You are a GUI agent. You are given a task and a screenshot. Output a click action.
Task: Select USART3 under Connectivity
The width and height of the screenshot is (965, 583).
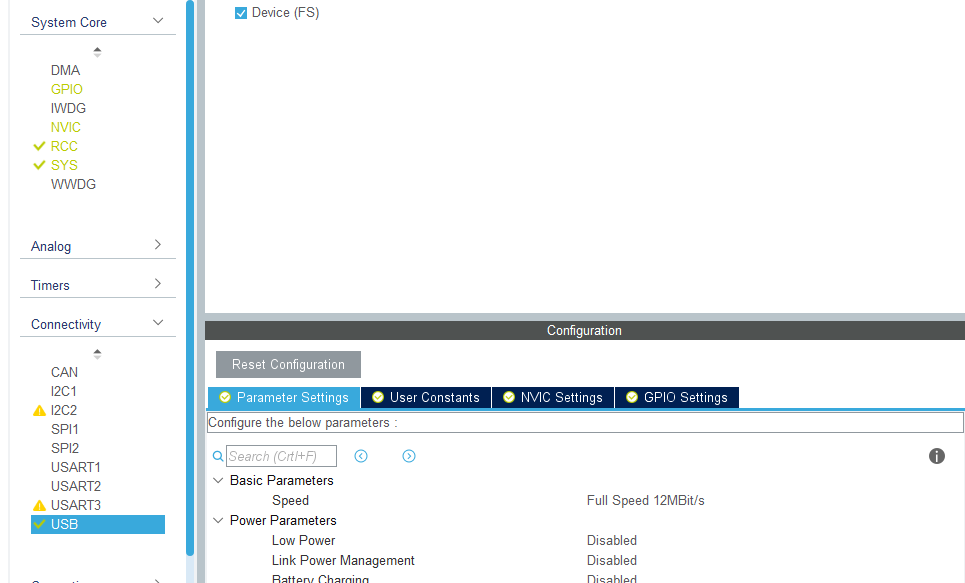pyautogui.click(x=76, y=505)
